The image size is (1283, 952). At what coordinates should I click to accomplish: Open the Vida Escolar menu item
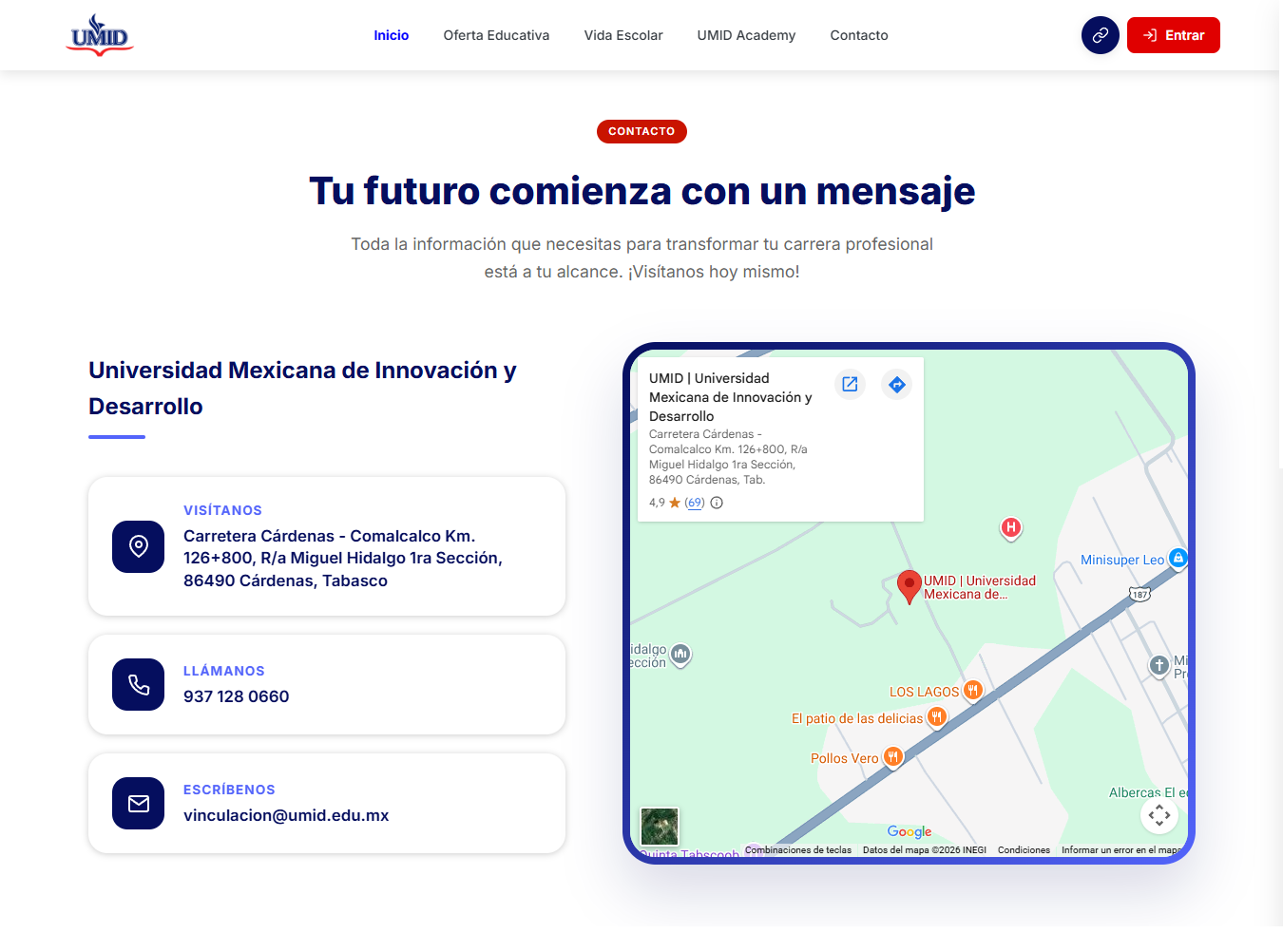(x=623, y=35)
